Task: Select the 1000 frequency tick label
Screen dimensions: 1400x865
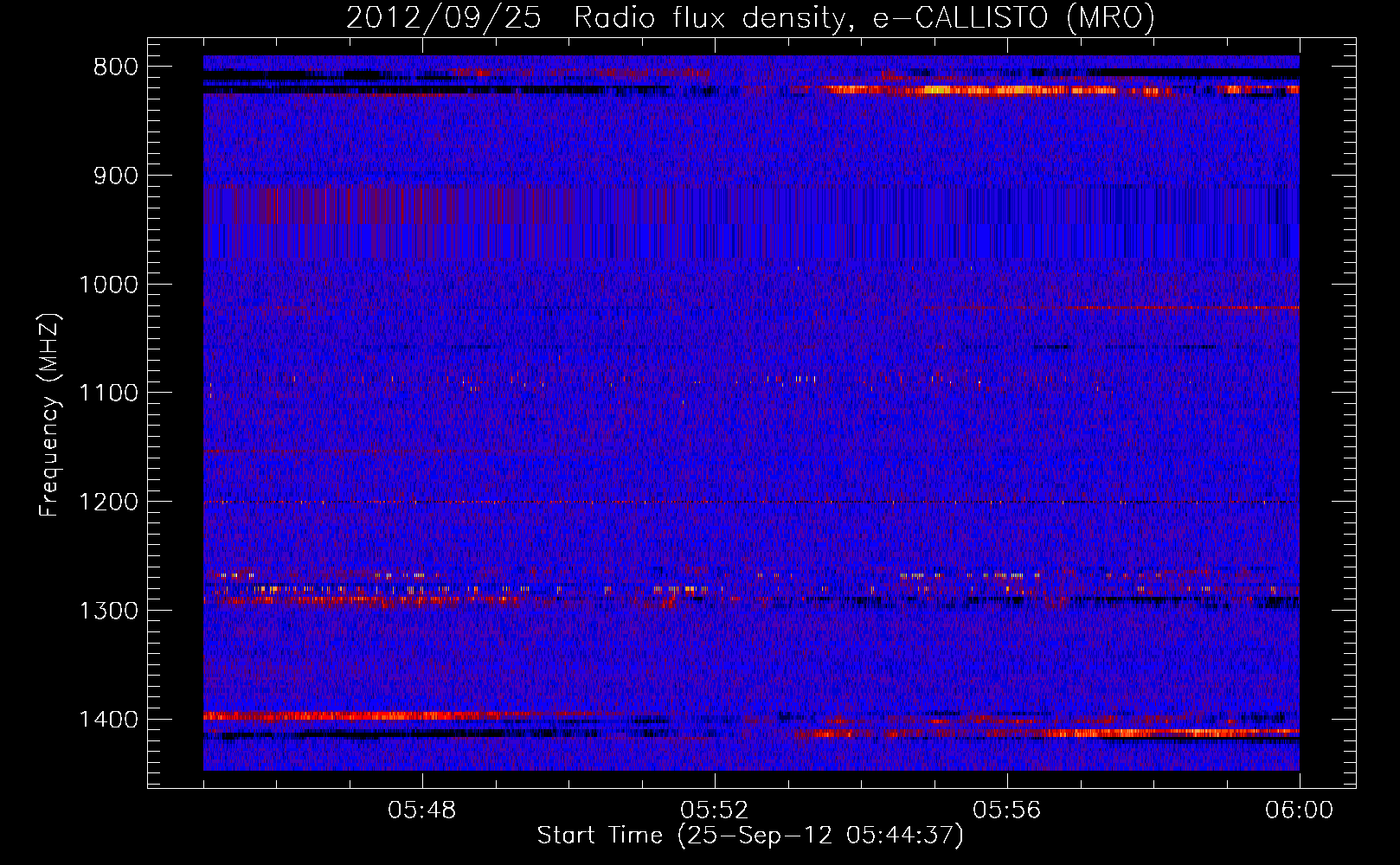Action: (108, 285)
